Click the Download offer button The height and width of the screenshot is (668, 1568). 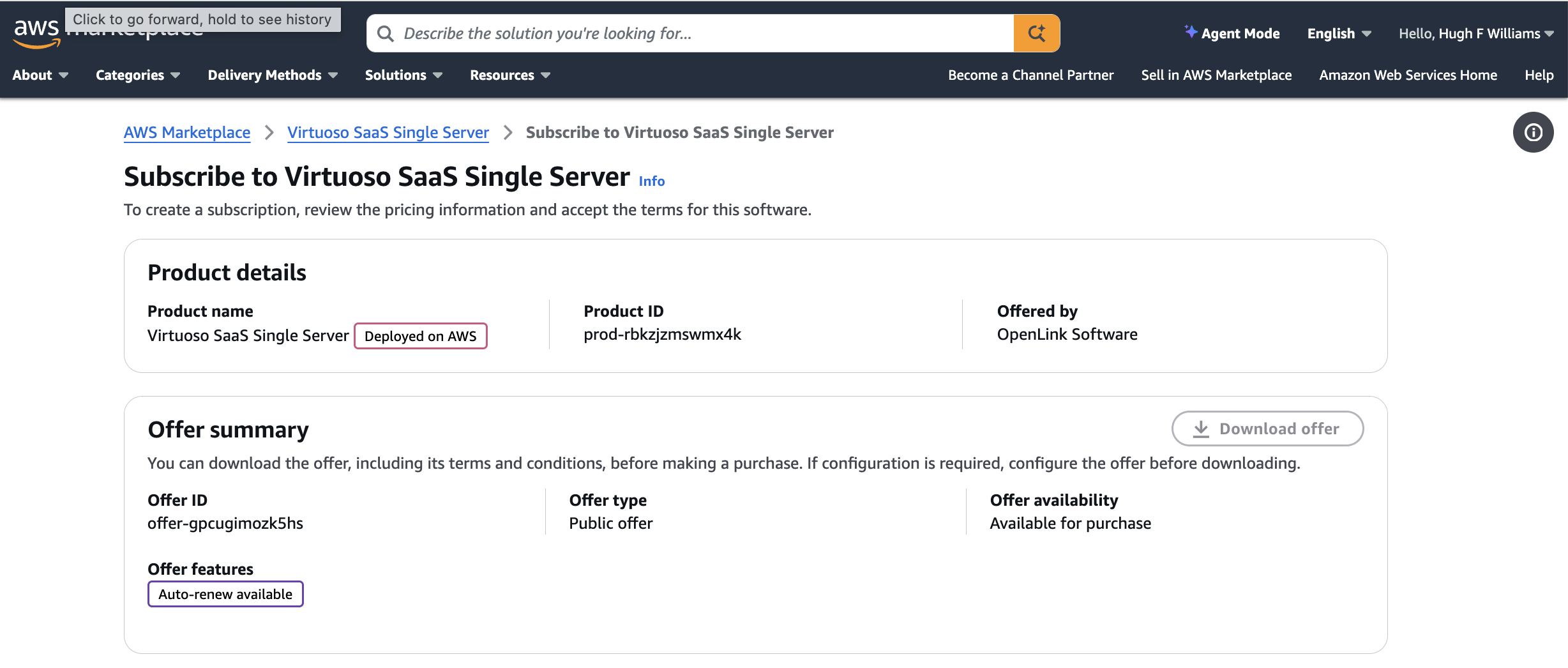tap(1267, 429)
